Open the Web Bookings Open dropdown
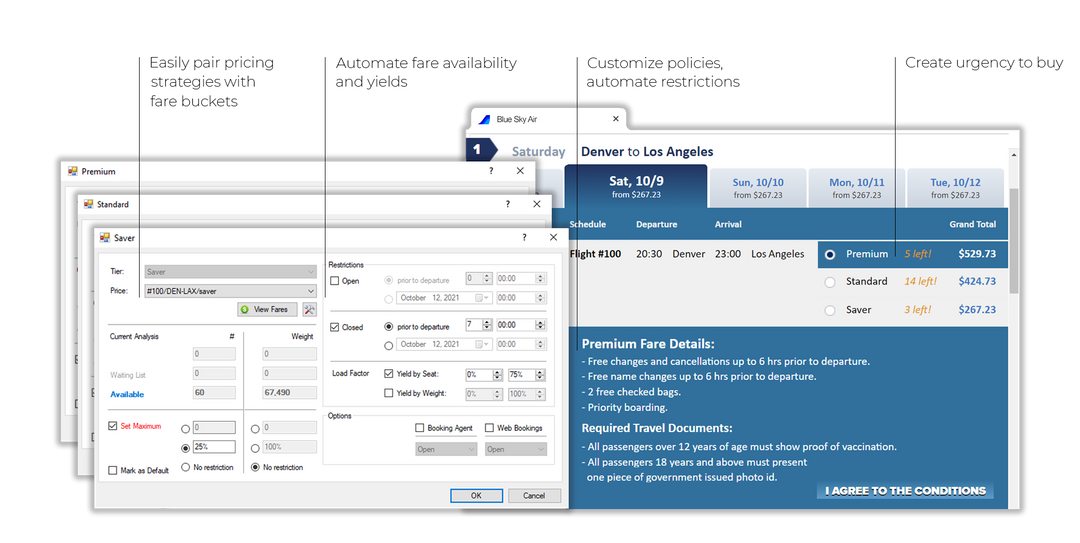Screen dimensions: 1080x543 pyautogui.click(x=515, y=449)
